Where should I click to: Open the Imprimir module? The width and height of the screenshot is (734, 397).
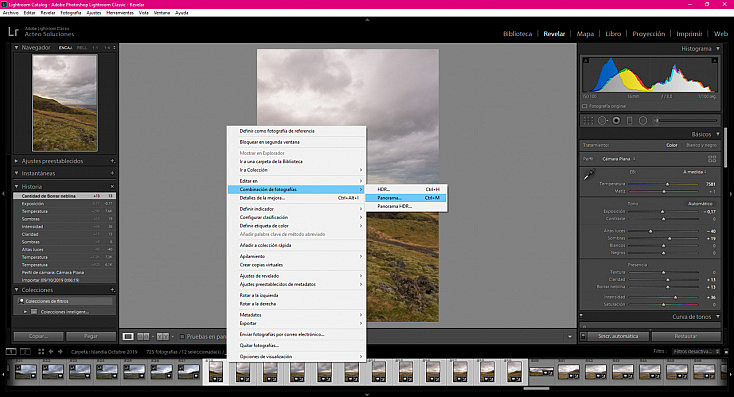click(689, 34)
